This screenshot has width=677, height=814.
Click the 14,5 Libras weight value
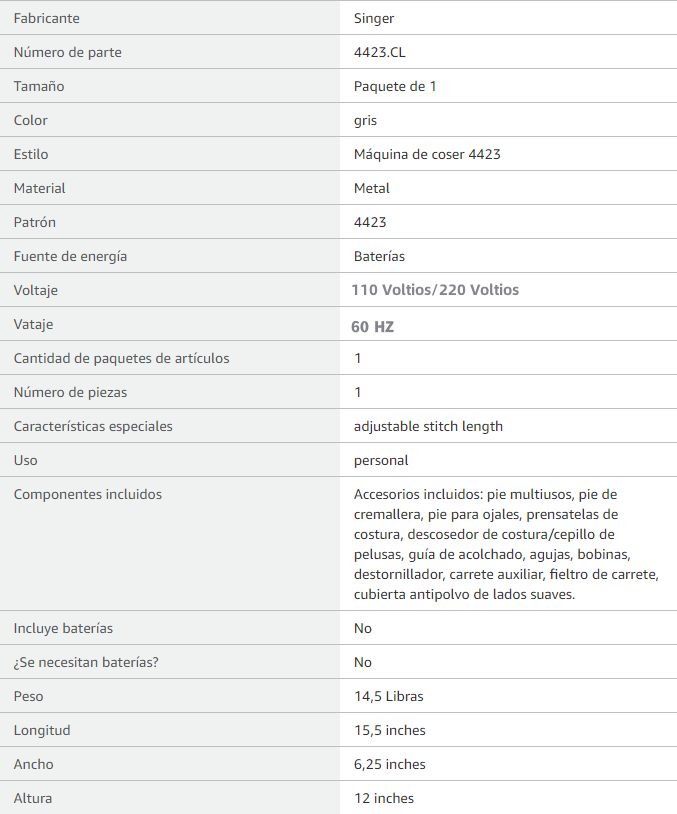(388, 696)
